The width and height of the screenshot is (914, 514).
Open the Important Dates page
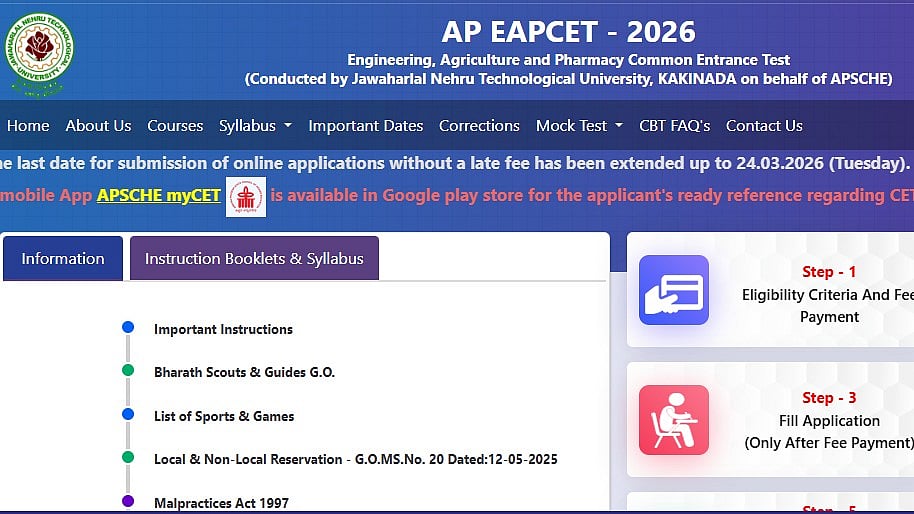[365, 126]
